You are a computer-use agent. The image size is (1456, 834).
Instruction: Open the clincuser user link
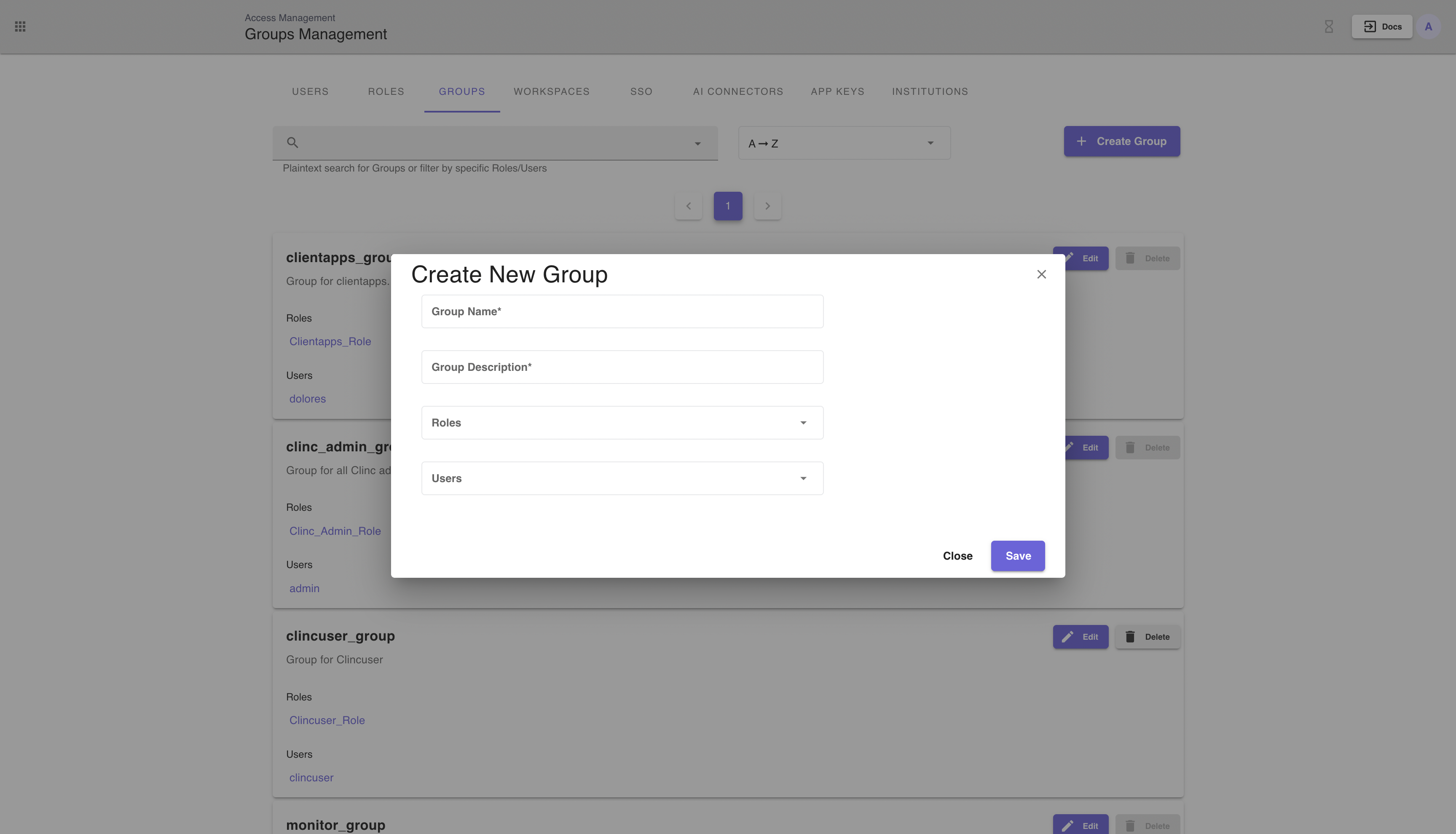click(x=311, y=777)
